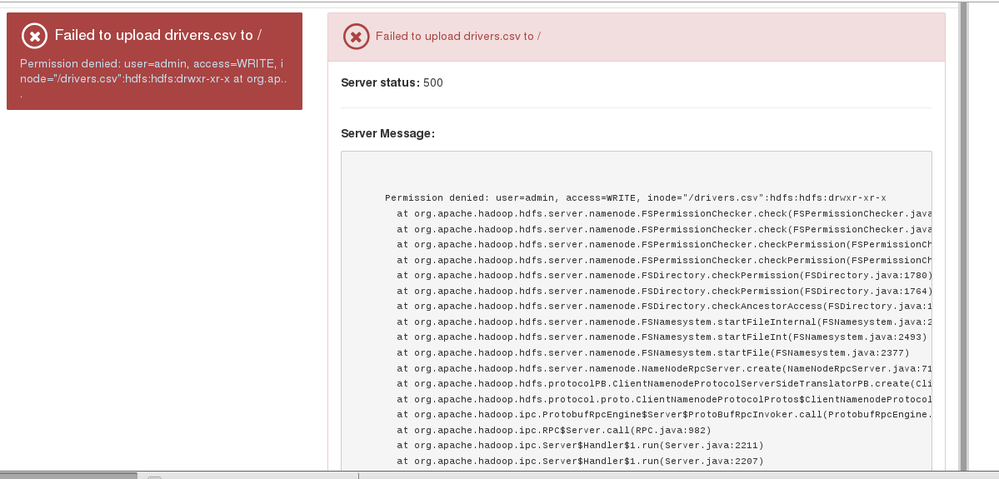
Task: Click the X icon in red notification
Action: pyautogui.click(x=34, y=36)
